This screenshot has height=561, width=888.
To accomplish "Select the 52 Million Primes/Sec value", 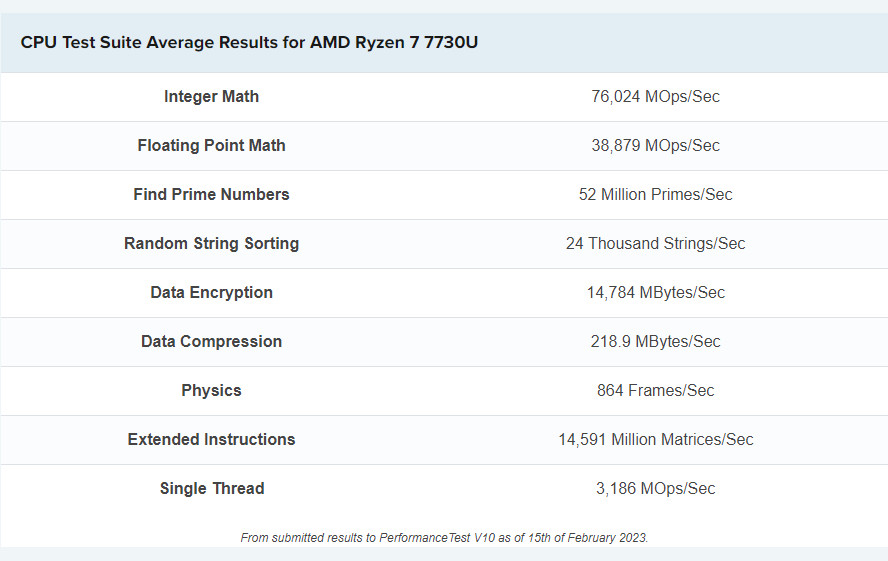I will [x=655, y=195].
